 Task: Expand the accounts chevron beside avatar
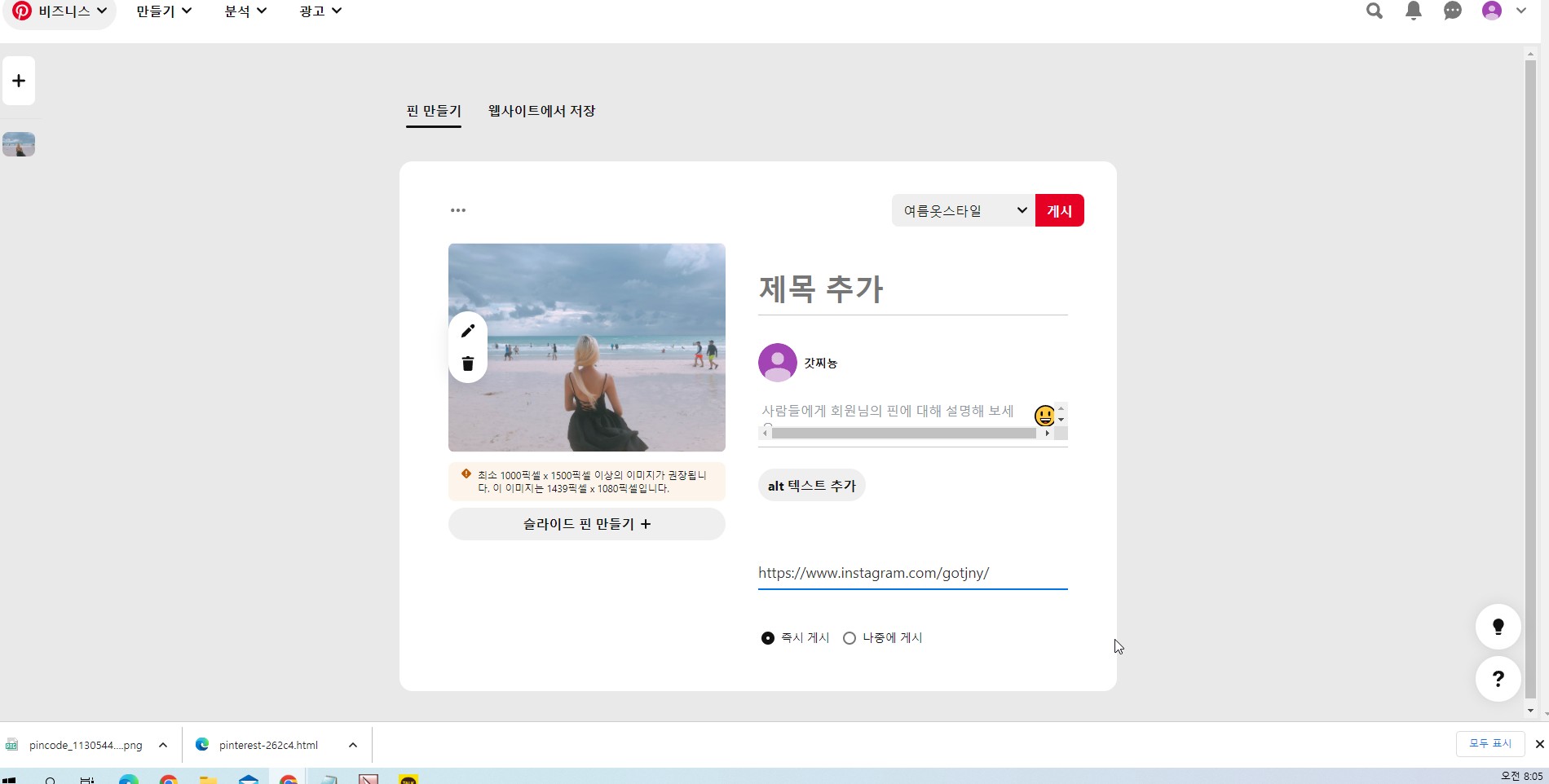click(x=1521, y=11)
